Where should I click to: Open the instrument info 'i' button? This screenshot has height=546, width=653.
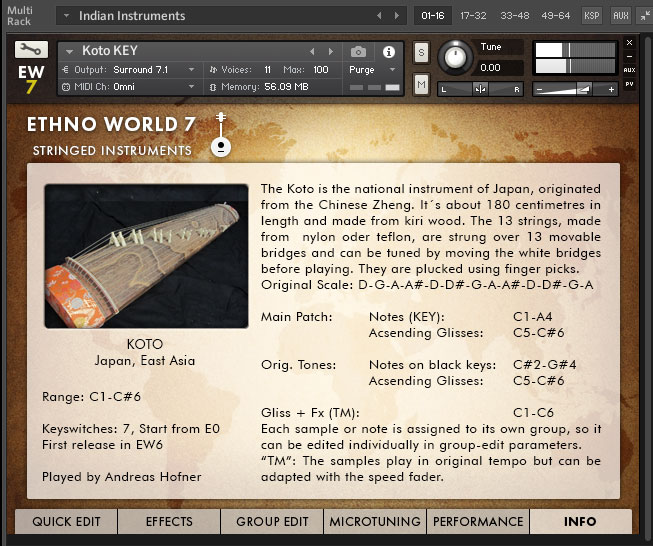[389, 52]
